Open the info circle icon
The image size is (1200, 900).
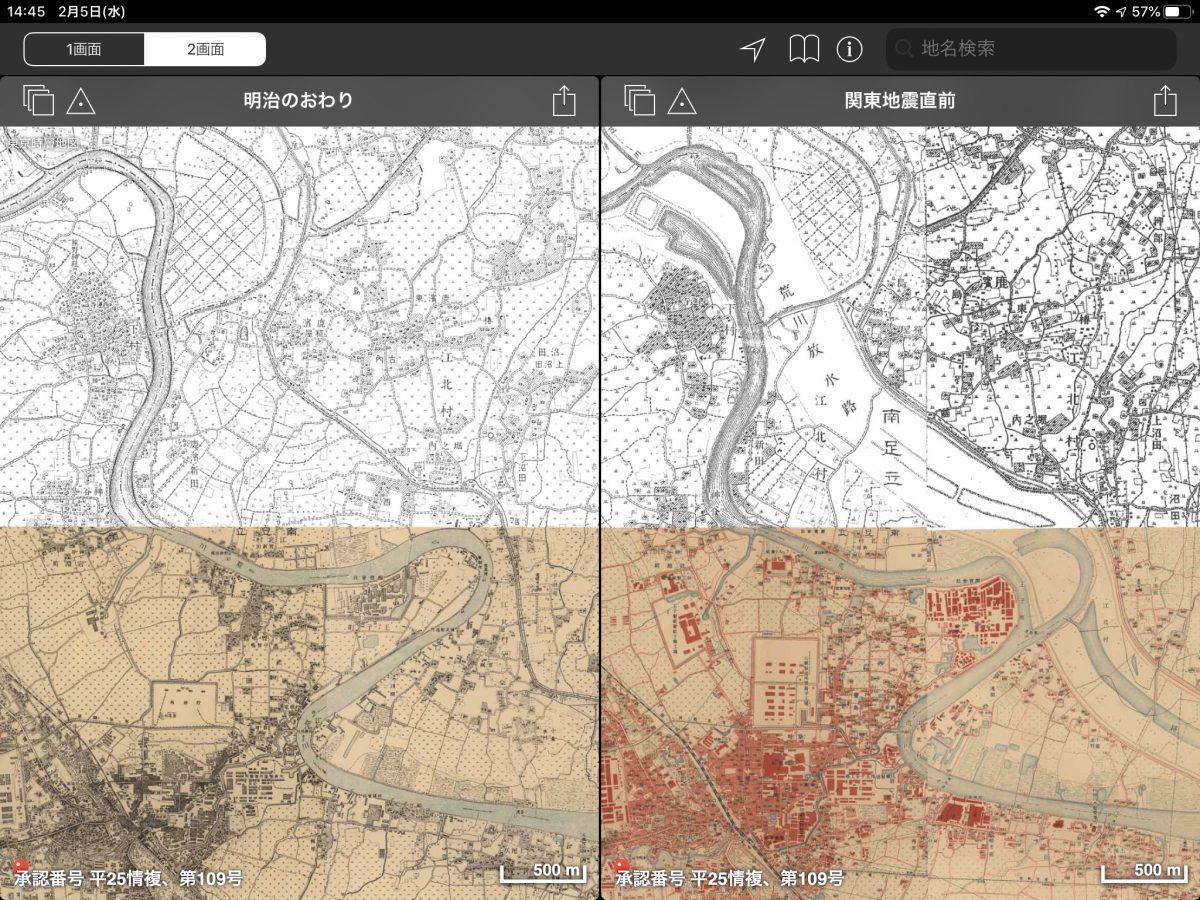[849, 49]
